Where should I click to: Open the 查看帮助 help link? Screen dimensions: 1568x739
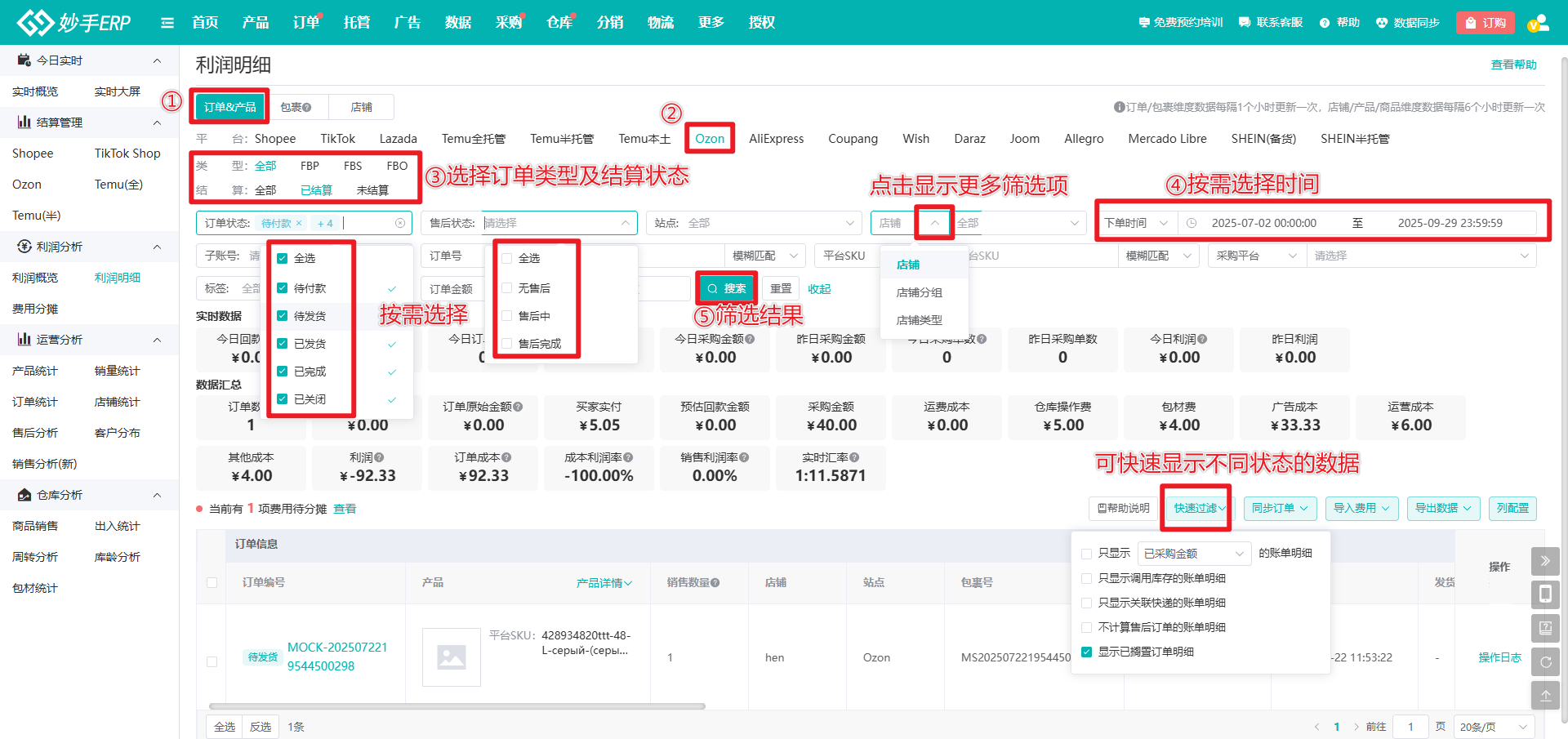(x=1515, y=64)
